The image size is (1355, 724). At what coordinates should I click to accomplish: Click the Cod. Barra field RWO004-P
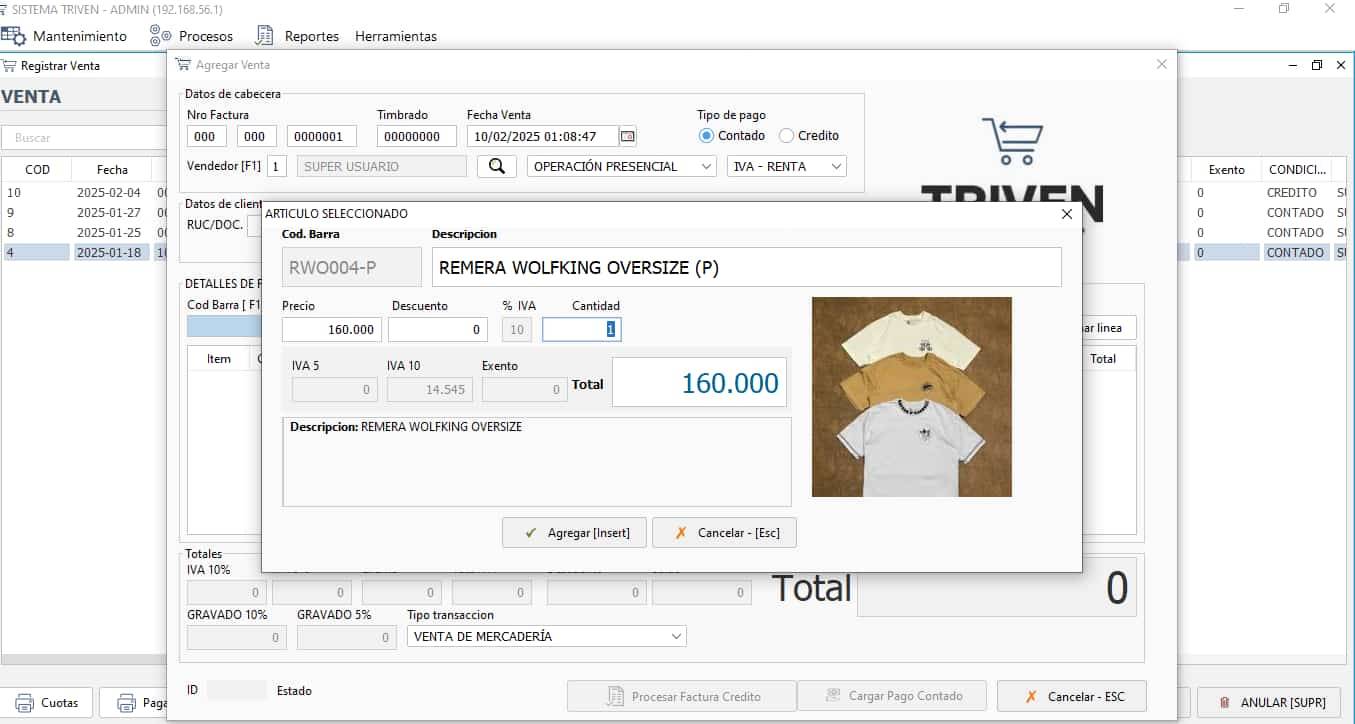pos(352,267)
